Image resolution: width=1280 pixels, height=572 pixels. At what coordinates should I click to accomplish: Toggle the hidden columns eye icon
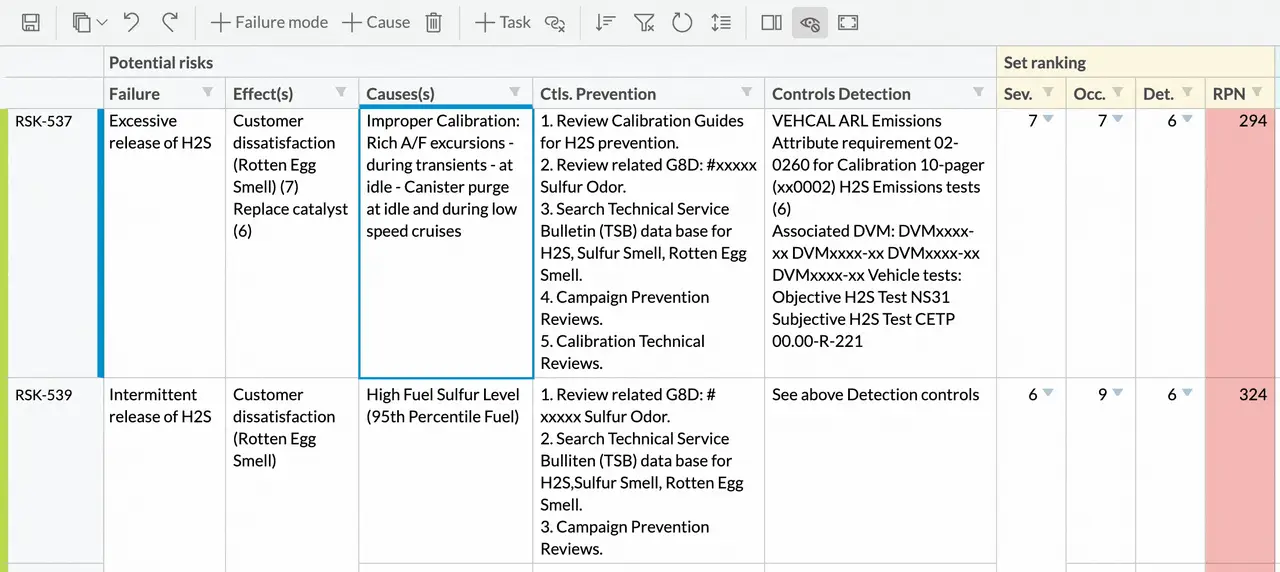pos(810,22)
